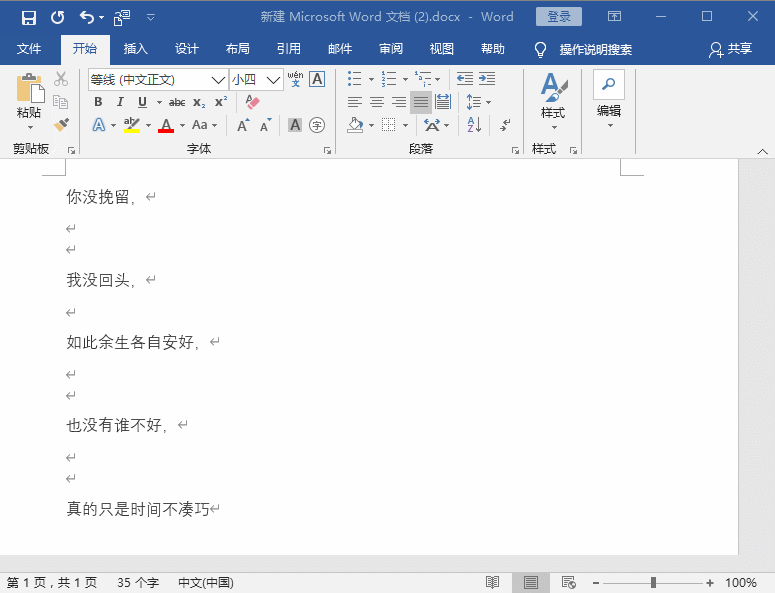Screen dimensions: 775x593
Task: Click the Redo/repeat icon
Action: pyautogui.click(x=58, y=18)
